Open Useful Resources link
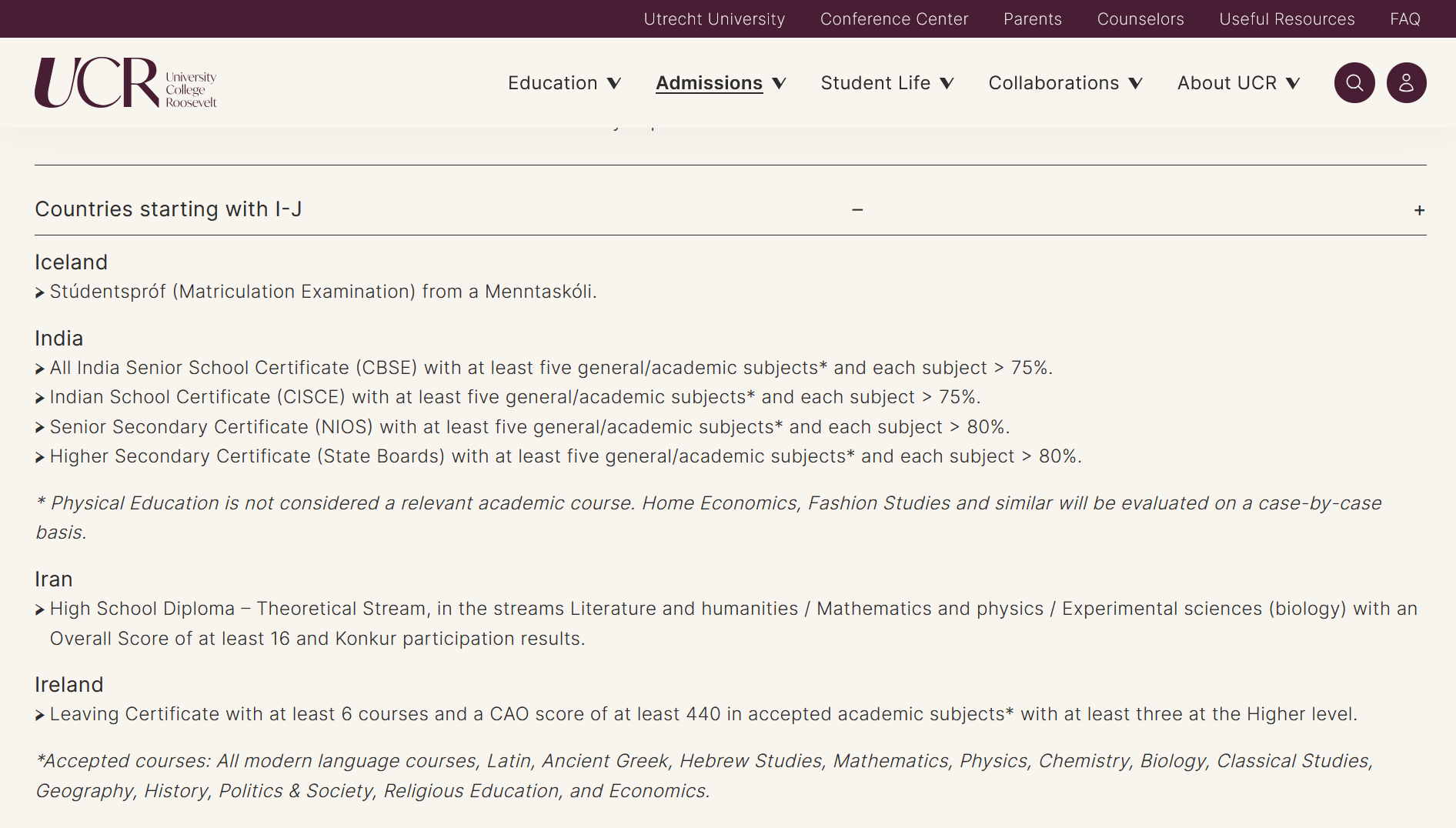This screenshot has height=828, width=1456. coord(1287,19)
